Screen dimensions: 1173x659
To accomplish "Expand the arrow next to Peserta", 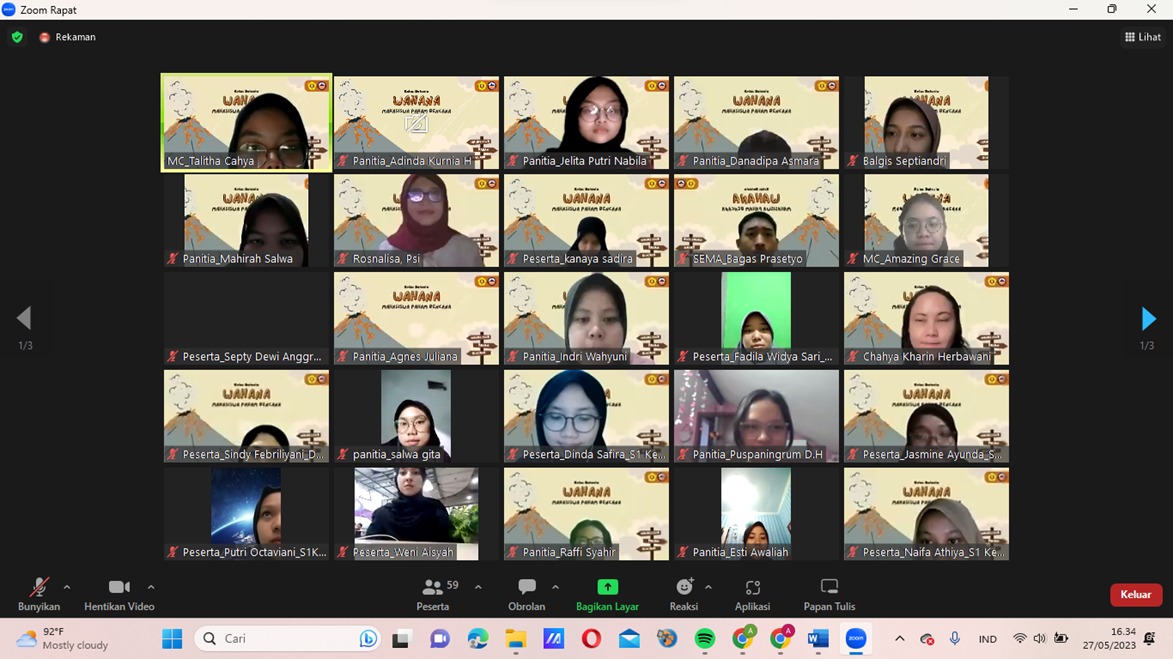I will [x=478, y=587].
